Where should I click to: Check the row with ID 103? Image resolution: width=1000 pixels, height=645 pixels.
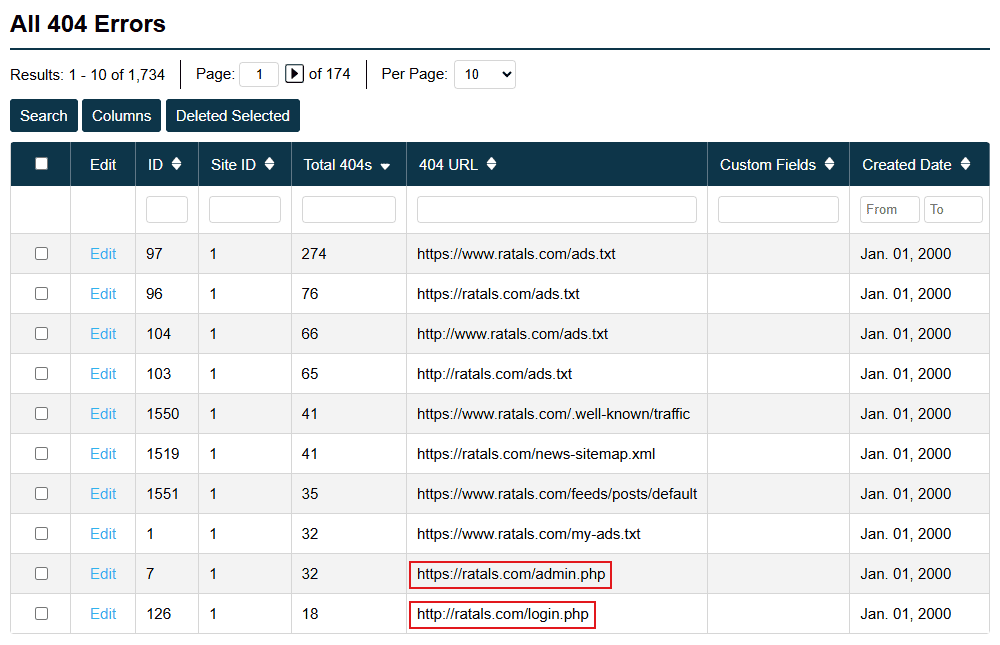point(41,374)
